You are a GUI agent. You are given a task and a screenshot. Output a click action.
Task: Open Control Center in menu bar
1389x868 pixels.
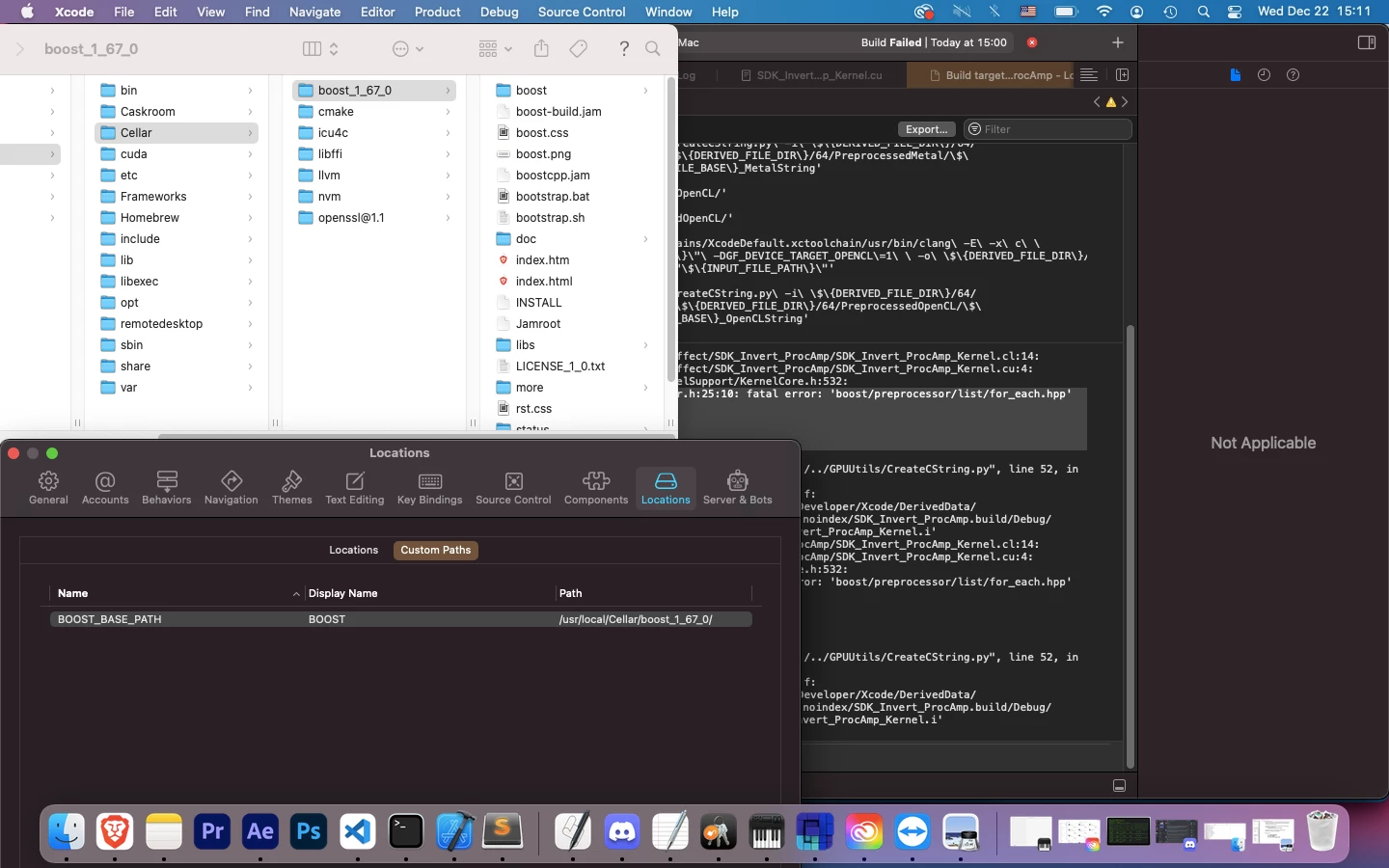coord(1235,12)
